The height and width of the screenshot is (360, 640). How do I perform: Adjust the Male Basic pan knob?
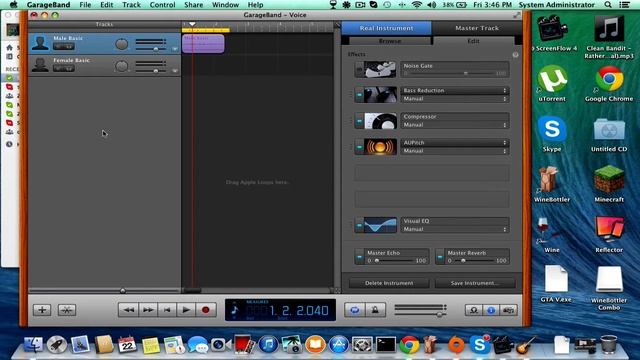coord(121,44)
